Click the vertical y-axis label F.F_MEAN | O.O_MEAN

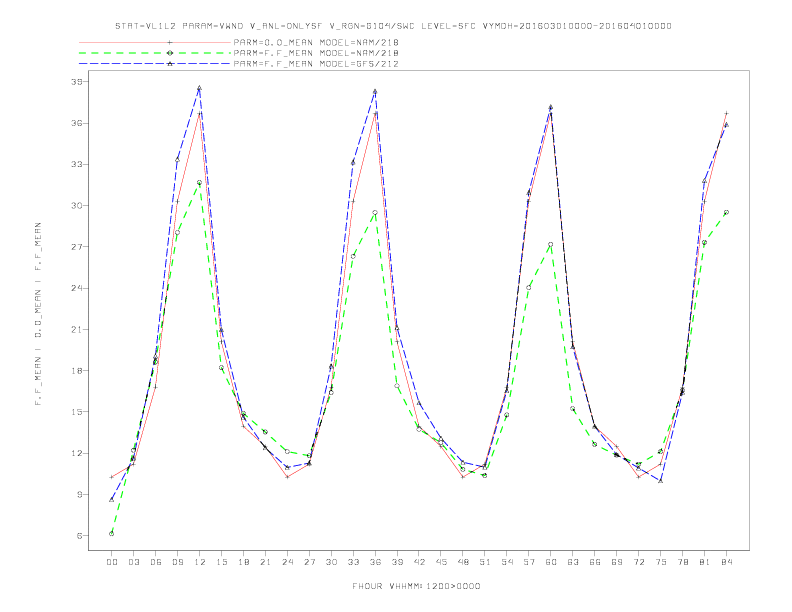(x=38, y=314)
